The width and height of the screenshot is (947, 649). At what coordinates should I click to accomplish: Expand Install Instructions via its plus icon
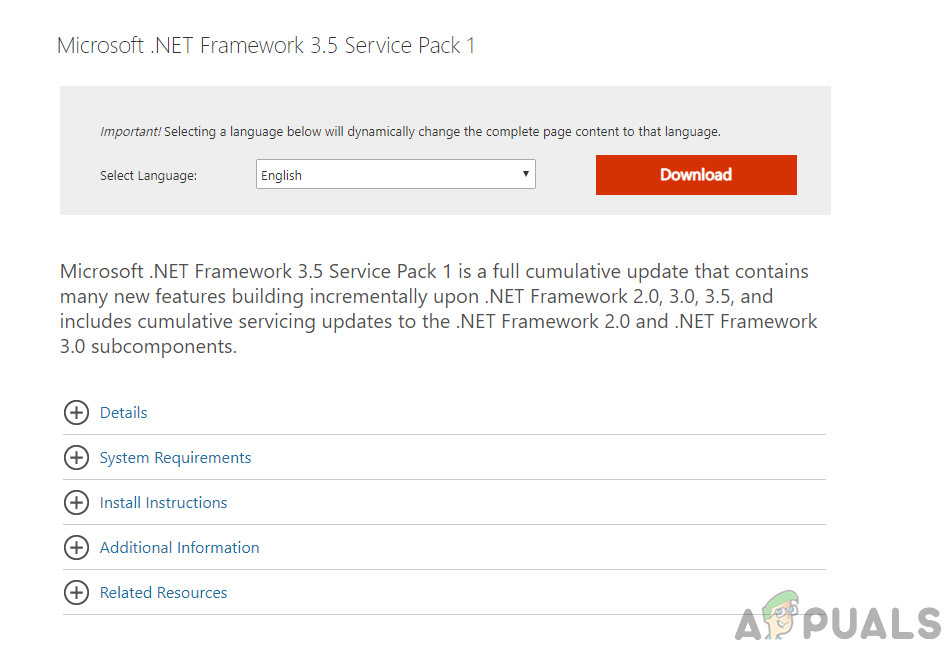[x=76, y=503]
